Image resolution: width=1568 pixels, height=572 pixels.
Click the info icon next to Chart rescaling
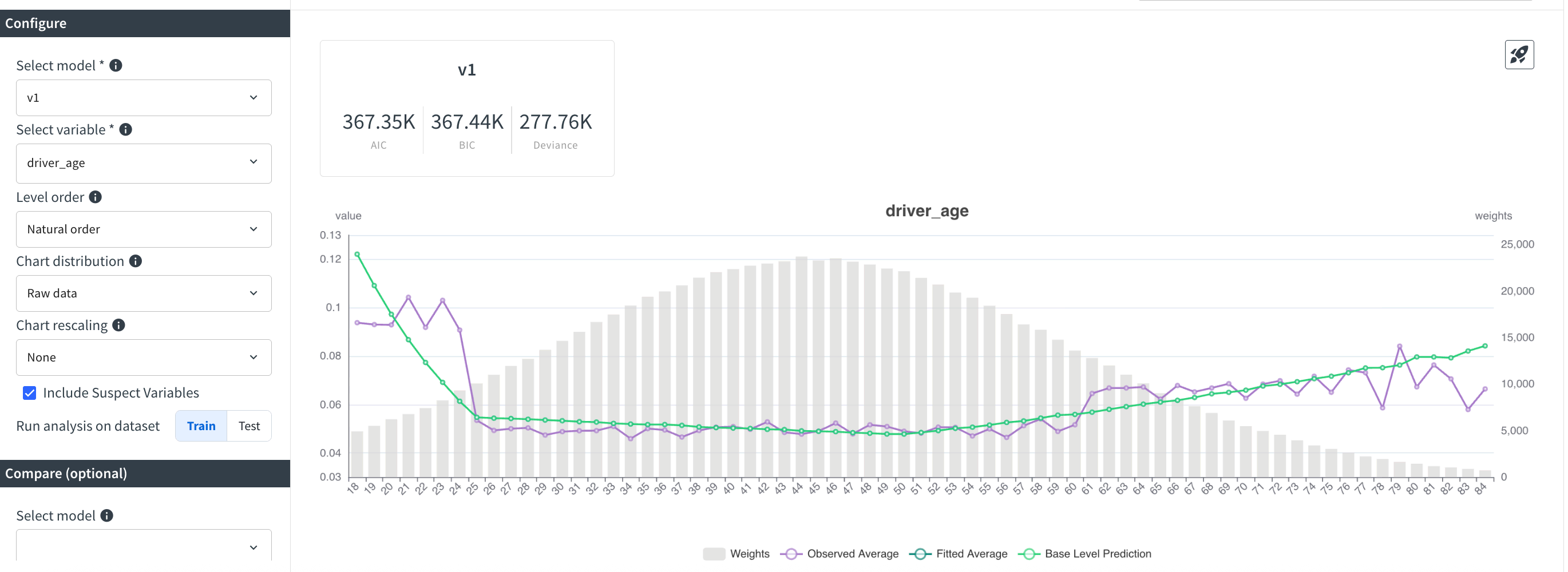click(118, 324)
